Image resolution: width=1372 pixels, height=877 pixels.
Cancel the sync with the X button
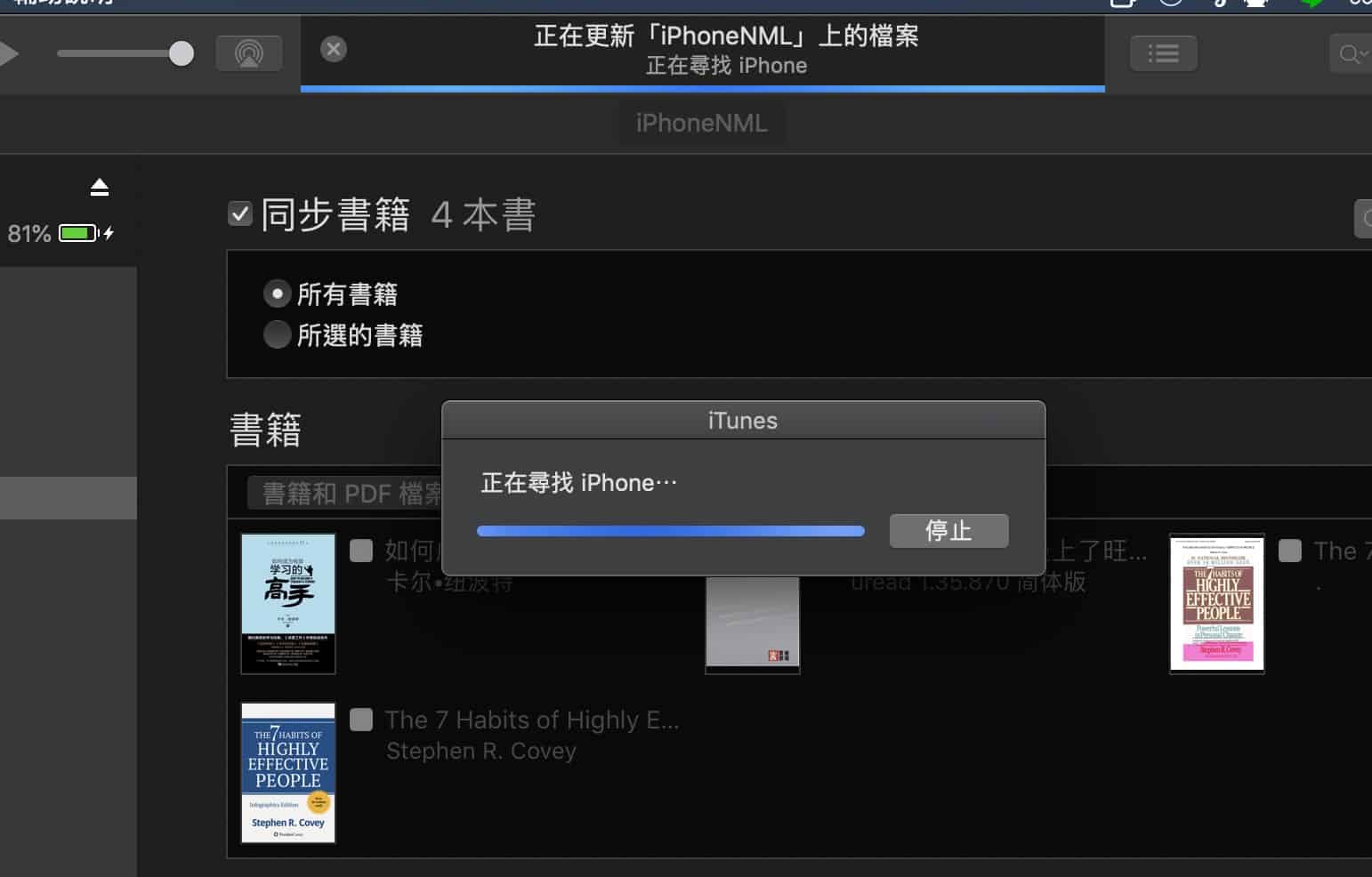tap(334, 49)
